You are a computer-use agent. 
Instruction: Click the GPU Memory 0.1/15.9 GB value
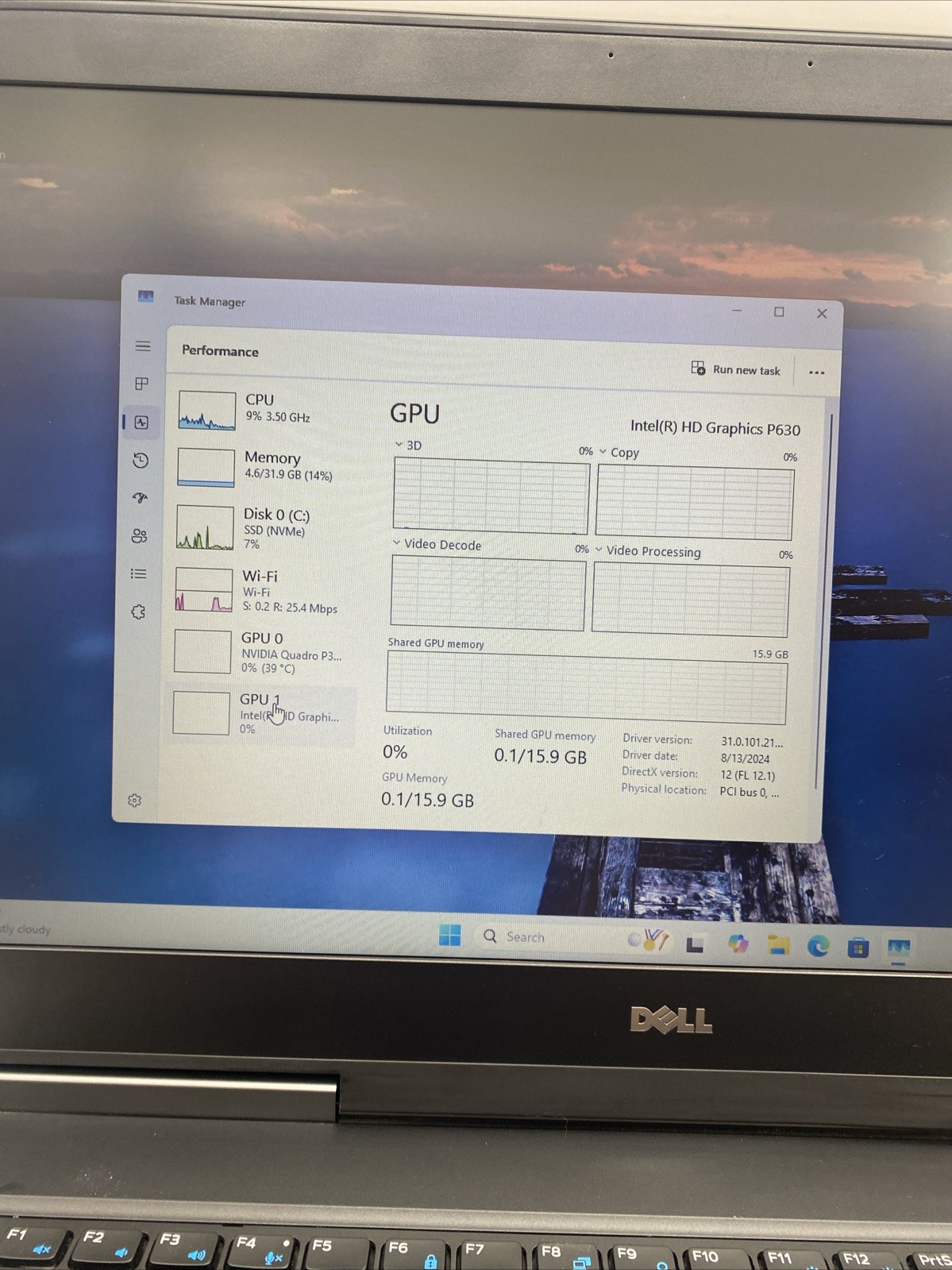[x=427, y=800]
